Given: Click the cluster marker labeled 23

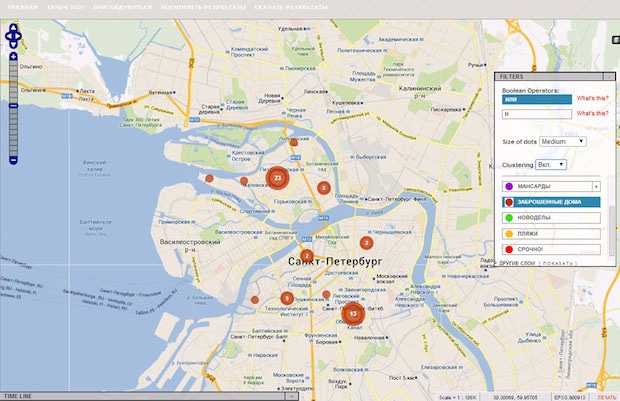Looking at the screenshot, I should (x=276, y=177).
